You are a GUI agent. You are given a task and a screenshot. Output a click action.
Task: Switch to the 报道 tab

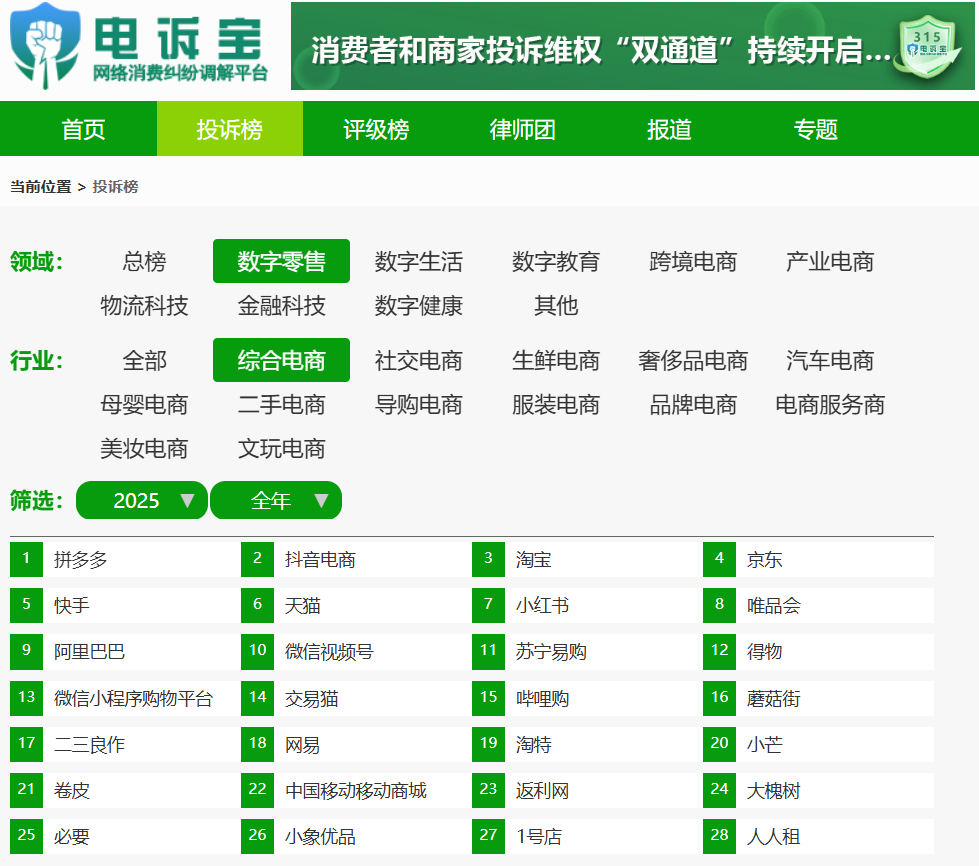pos(669,129)
